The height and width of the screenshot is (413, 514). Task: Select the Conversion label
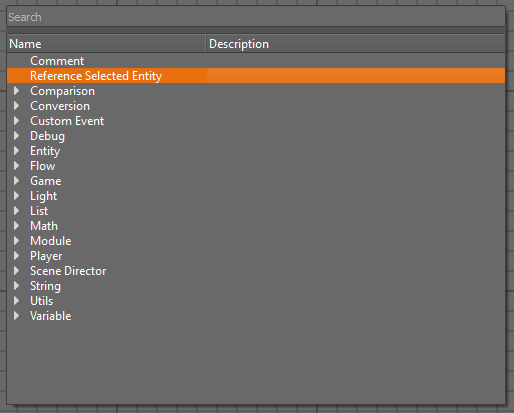(x=60, y=106)
